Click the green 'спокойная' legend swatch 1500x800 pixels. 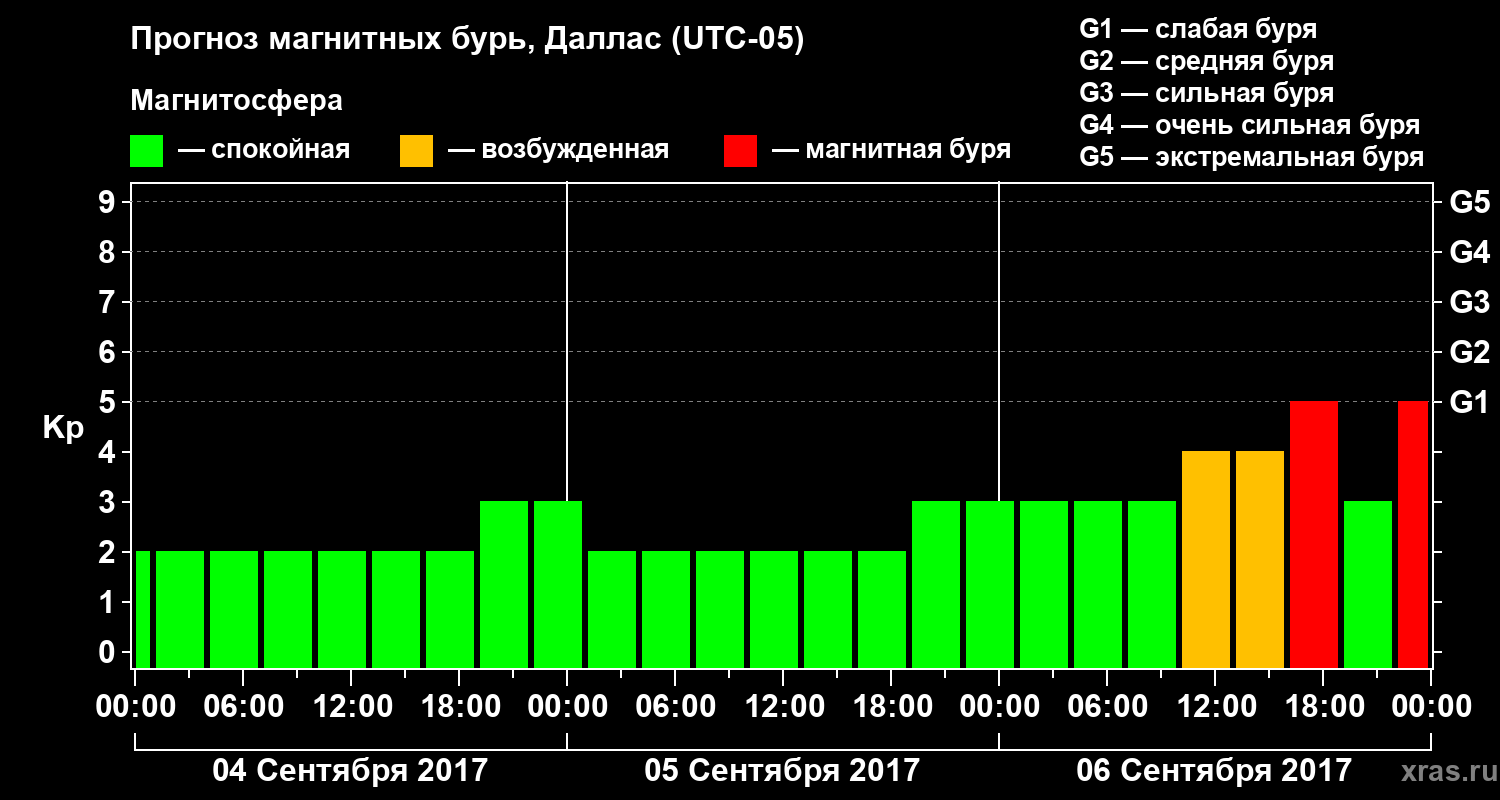click(147, 151)
